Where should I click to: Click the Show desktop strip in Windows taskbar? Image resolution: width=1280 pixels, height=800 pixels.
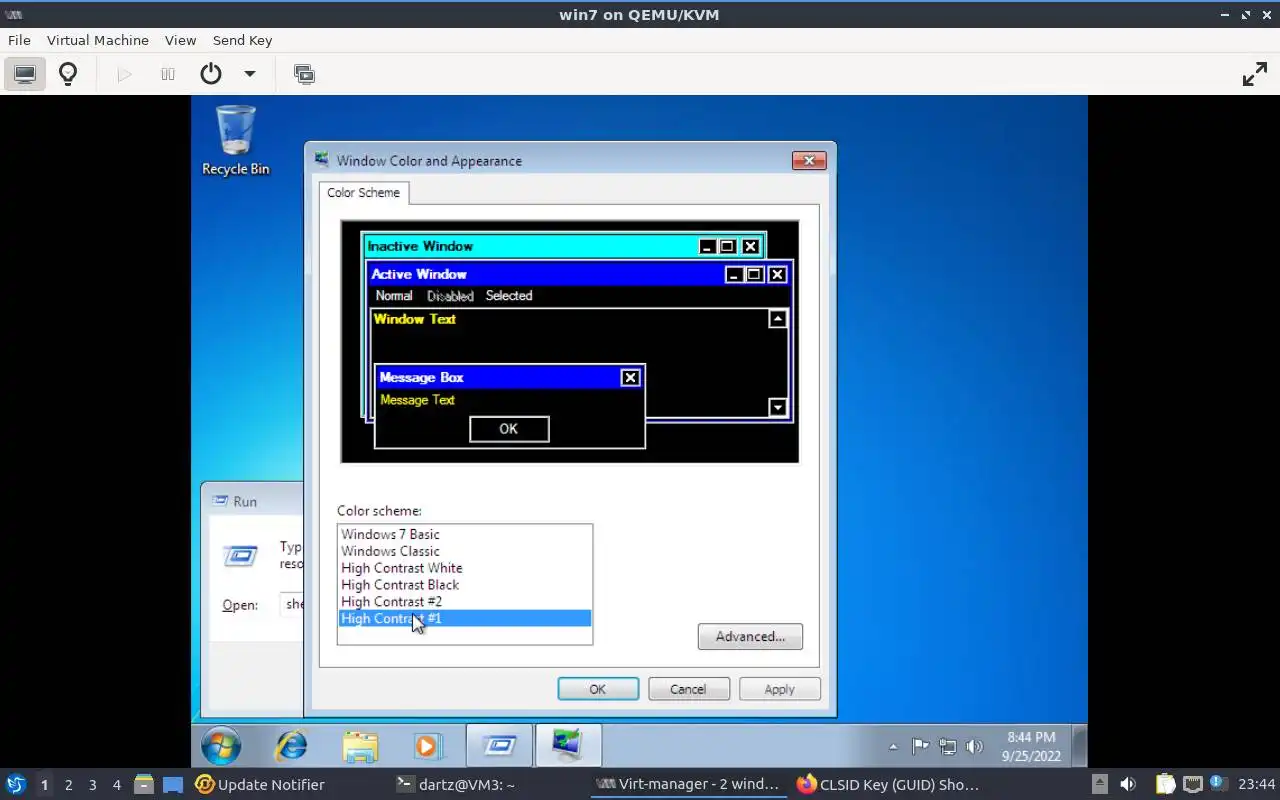1080,746
